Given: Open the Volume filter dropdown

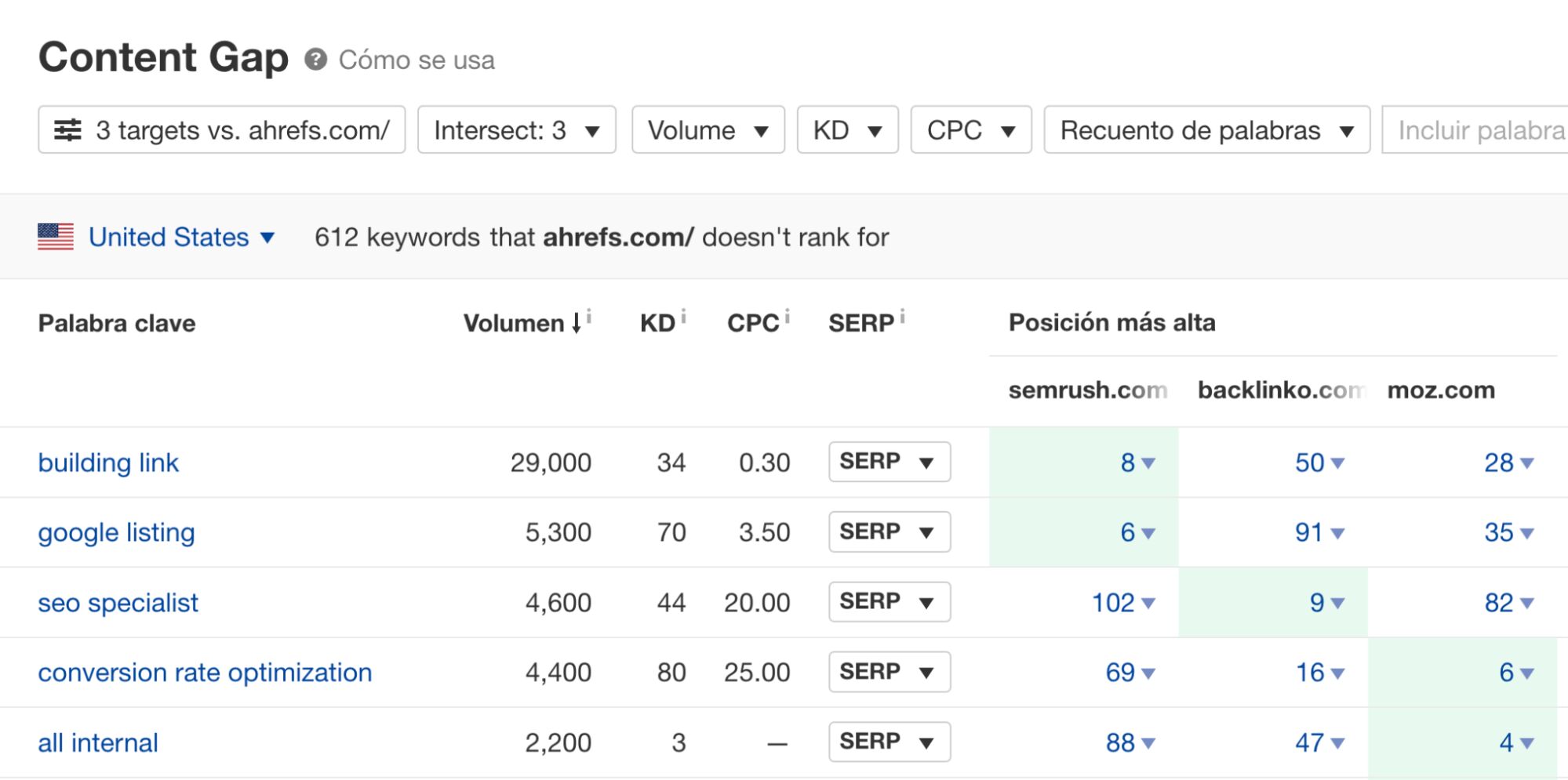Looking at the screenshot, I should (707, 129).
